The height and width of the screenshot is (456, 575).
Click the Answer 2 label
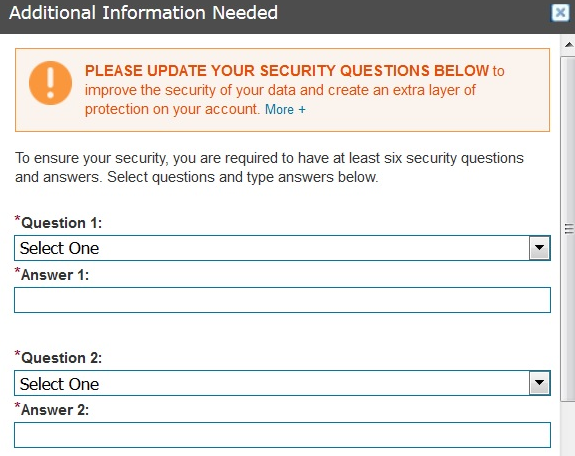pos(52,410)
